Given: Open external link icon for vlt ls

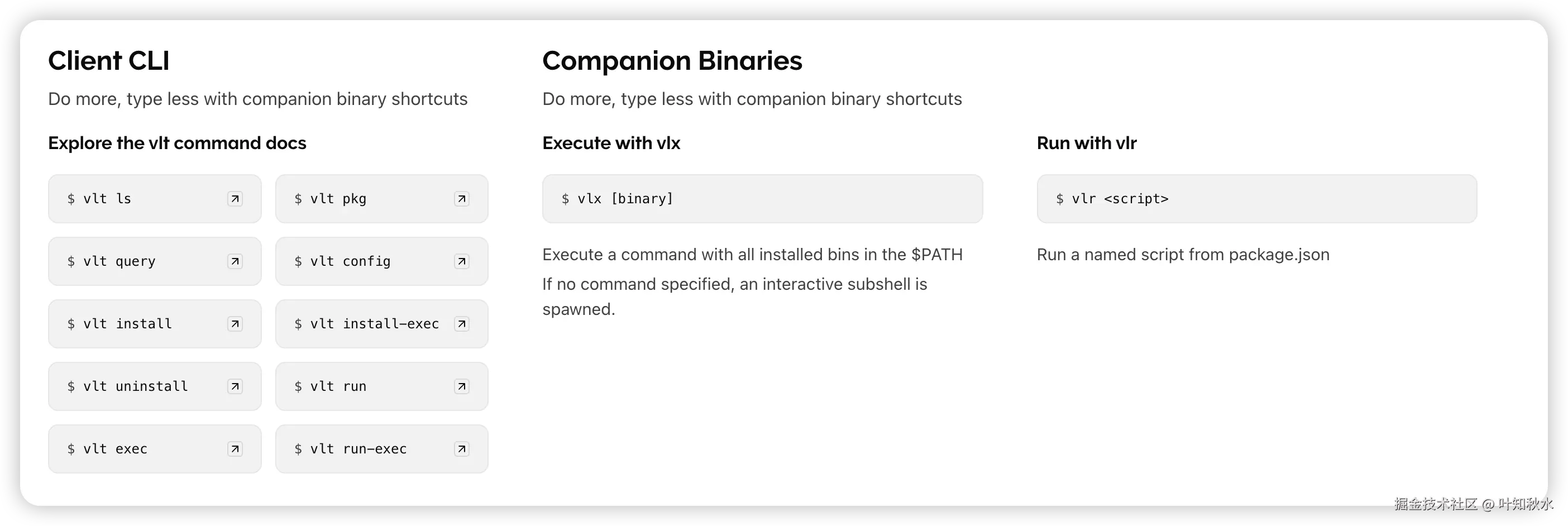Looking at the screenshot, I should [x=235, y=199].
